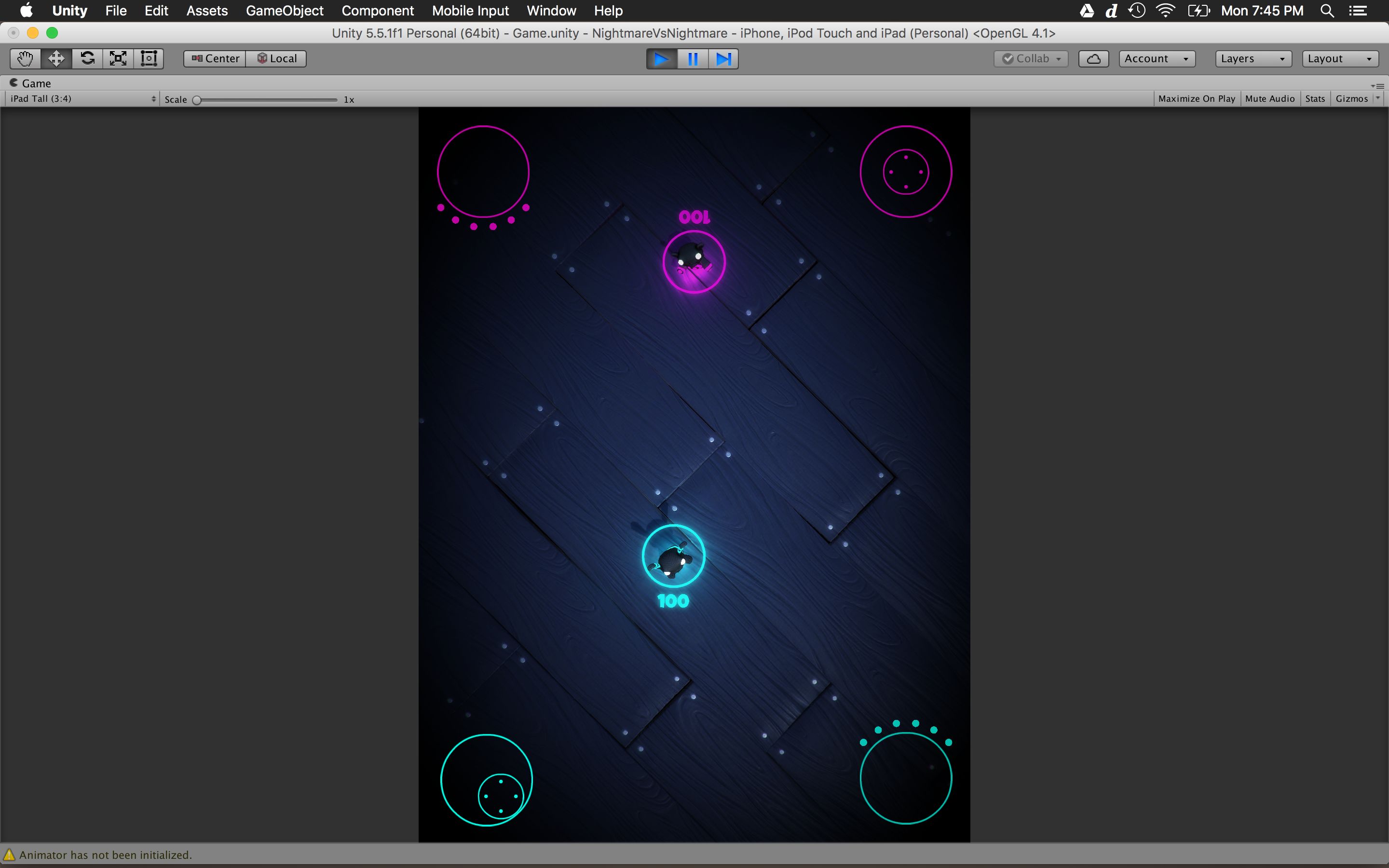Toggle Mute Audio in Game view
The width and height of the screenshot is (1389, 868).
(1269, 99)
